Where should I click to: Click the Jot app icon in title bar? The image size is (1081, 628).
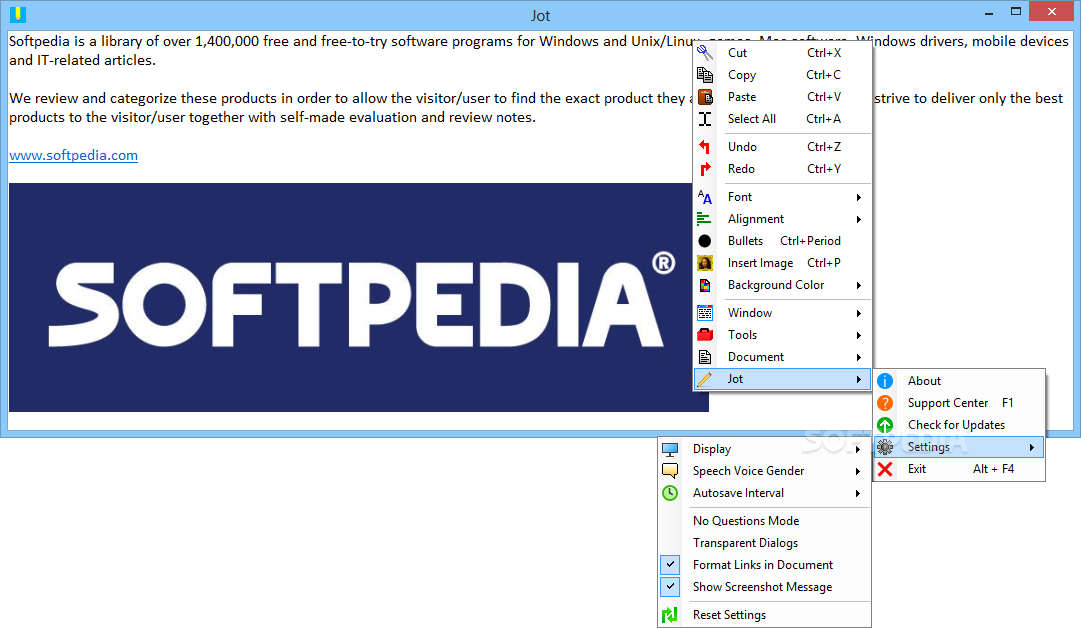coord(17,14)
